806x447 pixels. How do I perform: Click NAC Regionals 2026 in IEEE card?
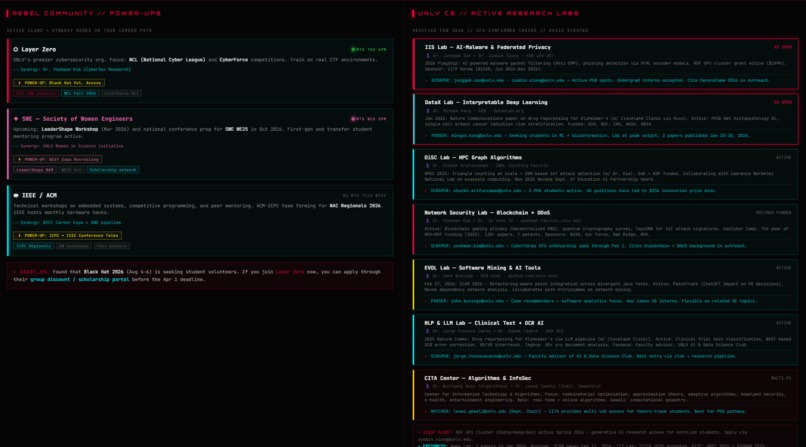(x=355, y=206)
